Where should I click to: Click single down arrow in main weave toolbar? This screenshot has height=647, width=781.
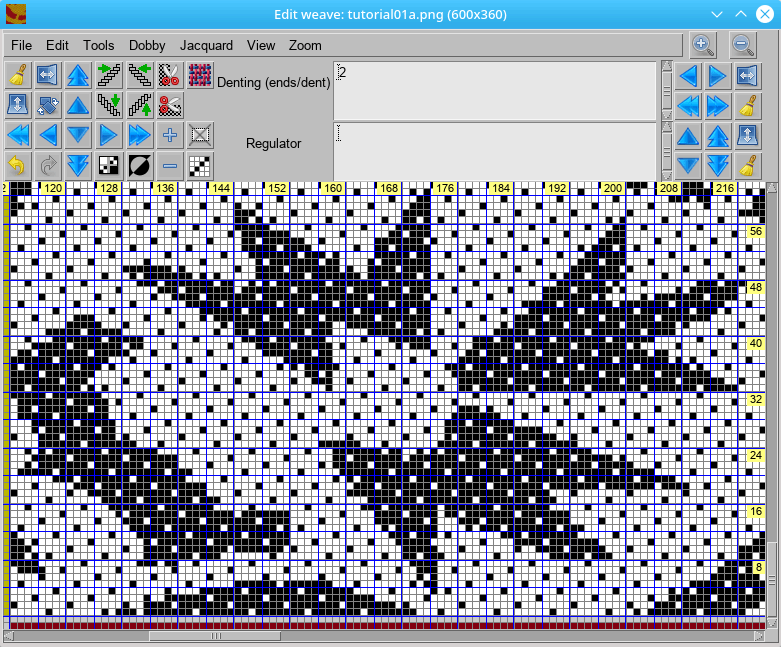tap(78, 135)
